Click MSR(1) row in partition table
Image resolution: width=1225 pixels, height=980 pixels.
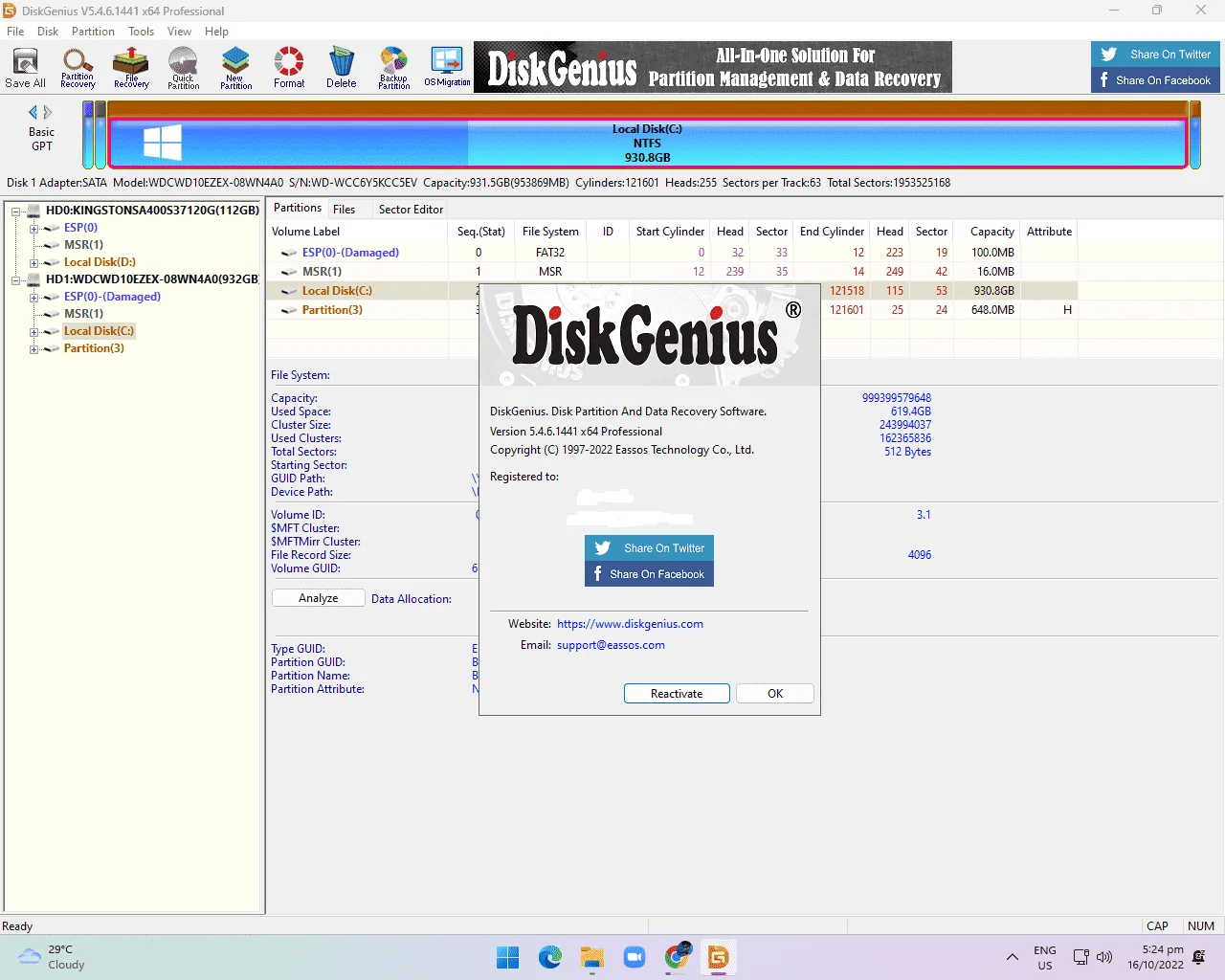[673, 272]
